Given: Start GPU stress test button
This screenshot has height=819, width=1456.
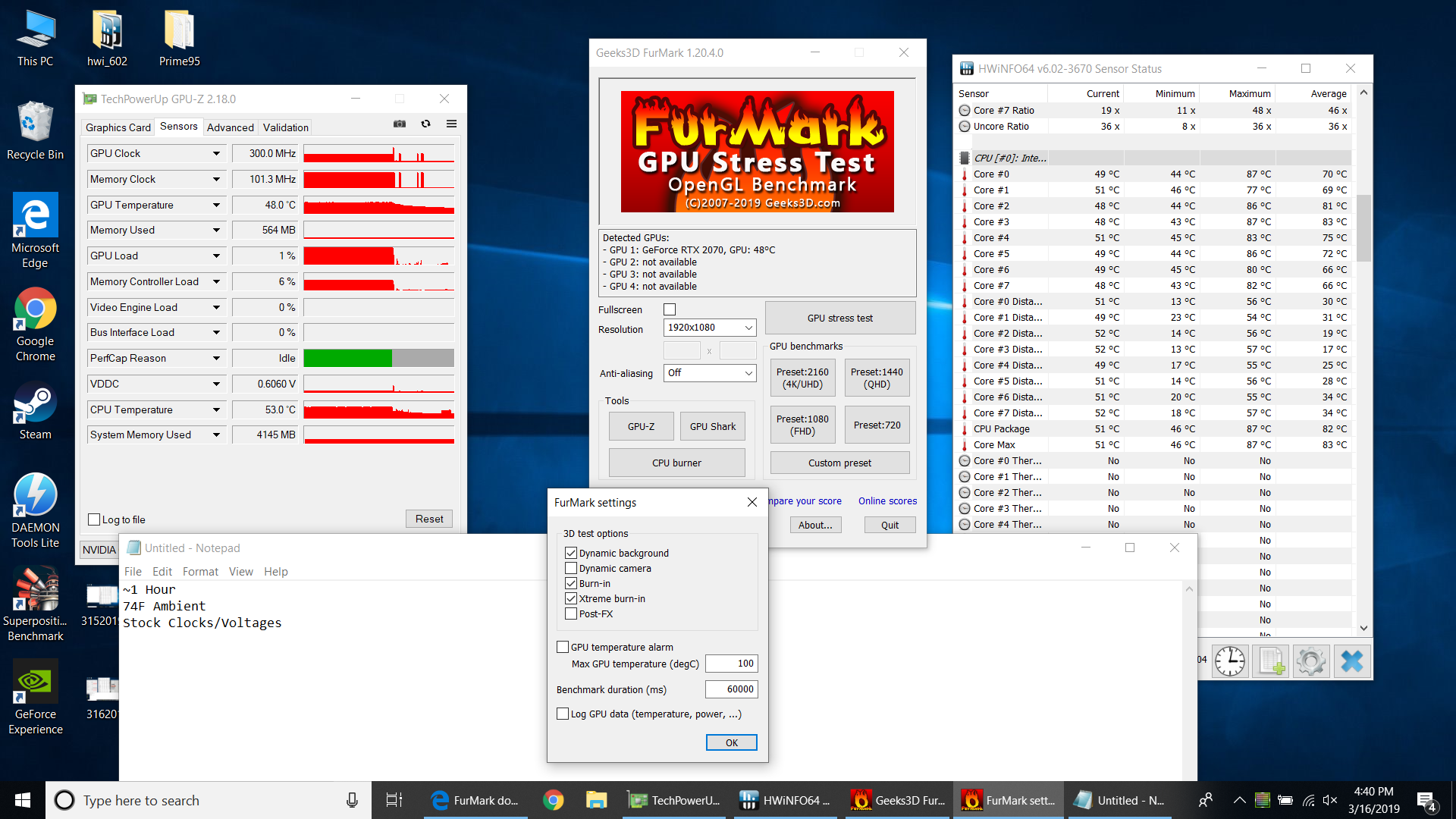Looking at the screenshot, I should (x=840, y=318).
